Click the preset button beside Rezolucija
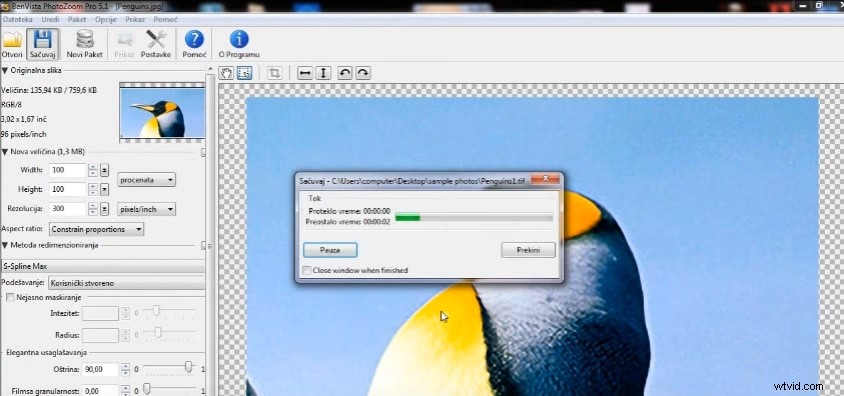Screen dimensions: 844x396 tap(105, 209)
